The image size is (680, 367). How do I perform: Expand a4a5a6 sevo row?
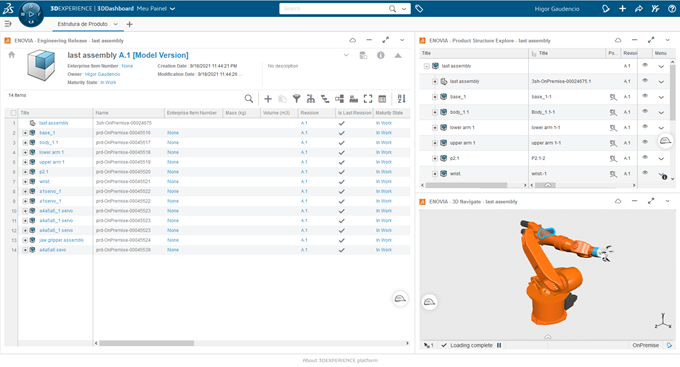[25, 250]
